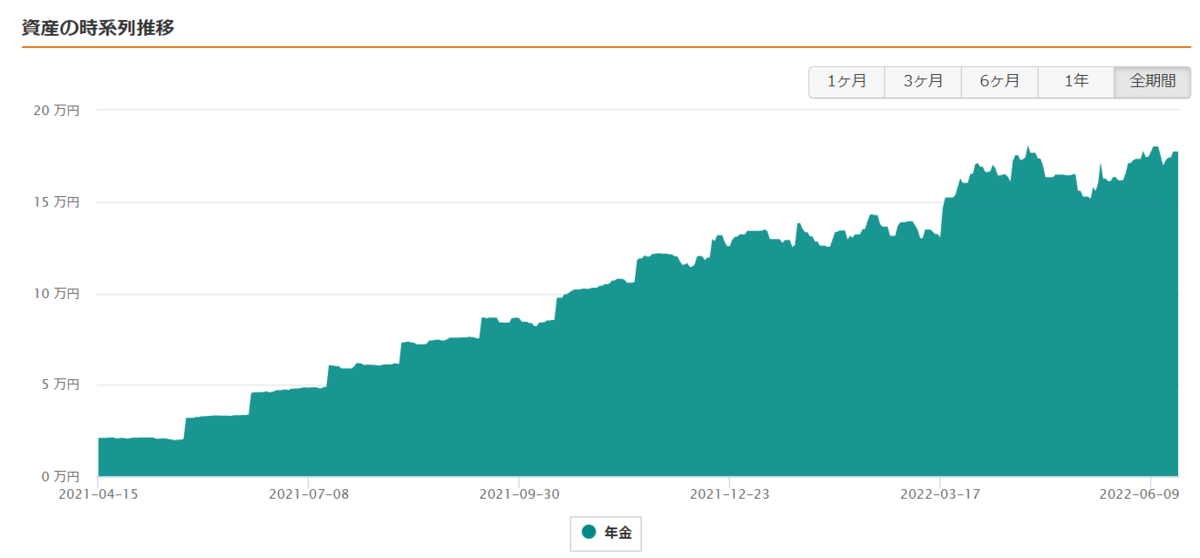Toggle the 年金 legend entry
This screenshot has height=558, width=1200.
tap(606, 533)
